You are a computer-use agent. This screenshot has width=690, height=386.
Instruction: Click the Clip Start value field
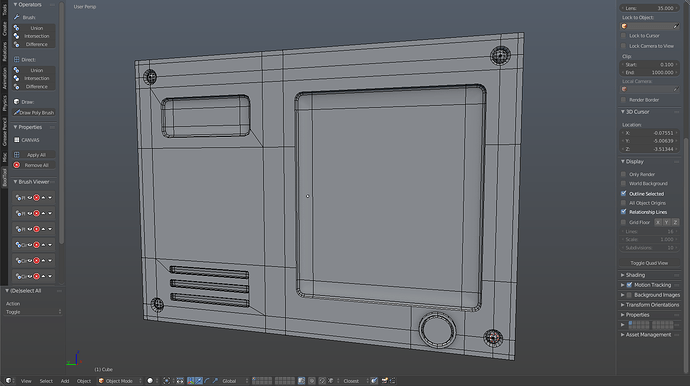point(650,65)
